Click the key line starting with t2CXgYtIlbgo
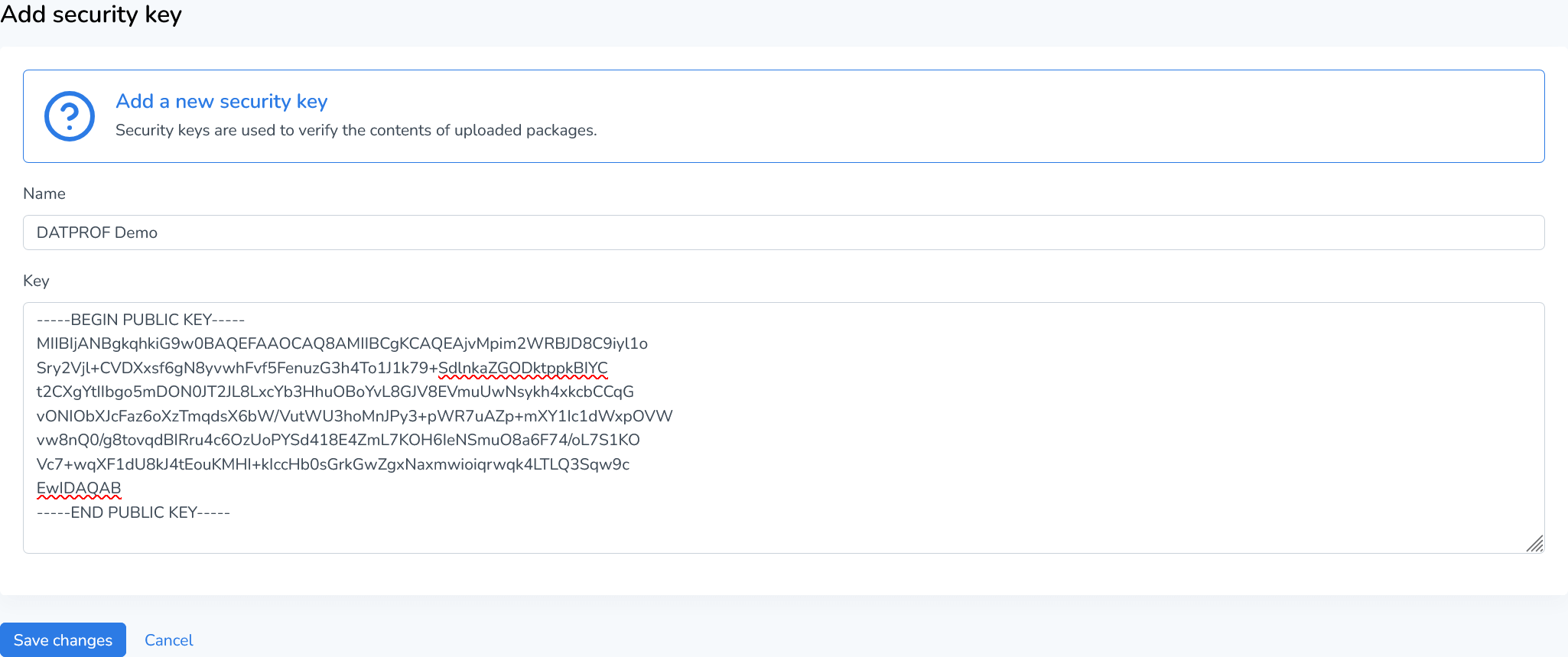The height and width of the screenshot is (657, 1568). (x=335, y=392)
